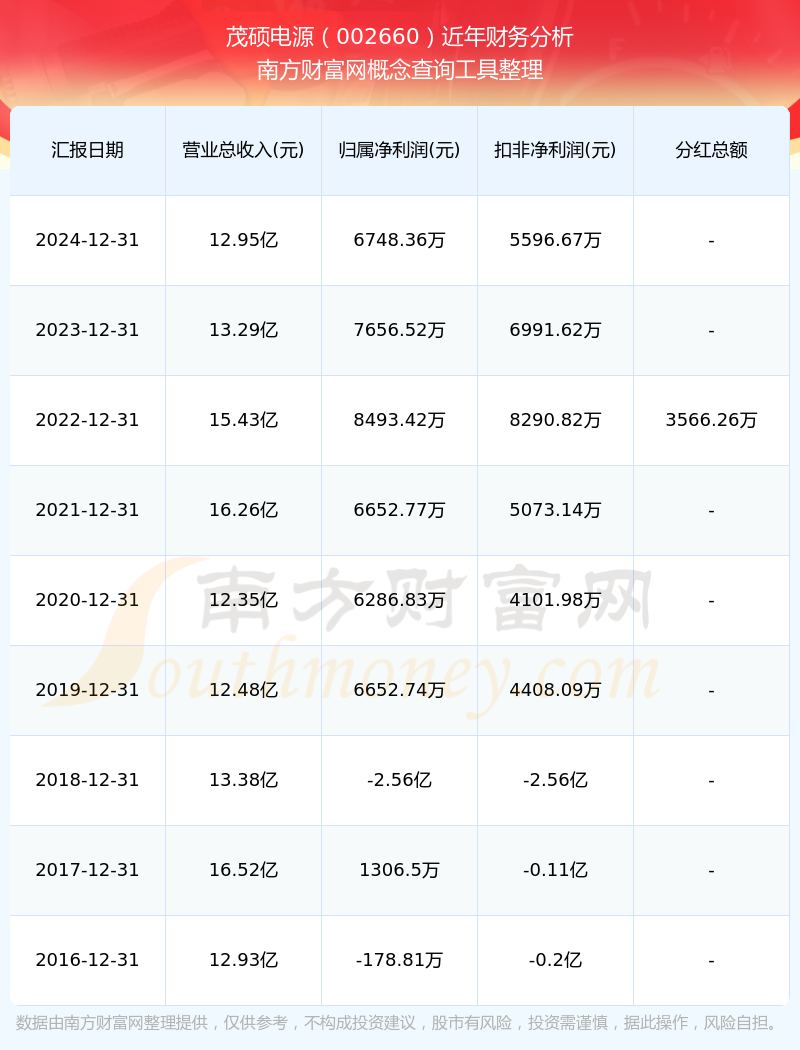Click the value 5073.14万
The width and height of the screenshot is (800, 1050).
556,510
